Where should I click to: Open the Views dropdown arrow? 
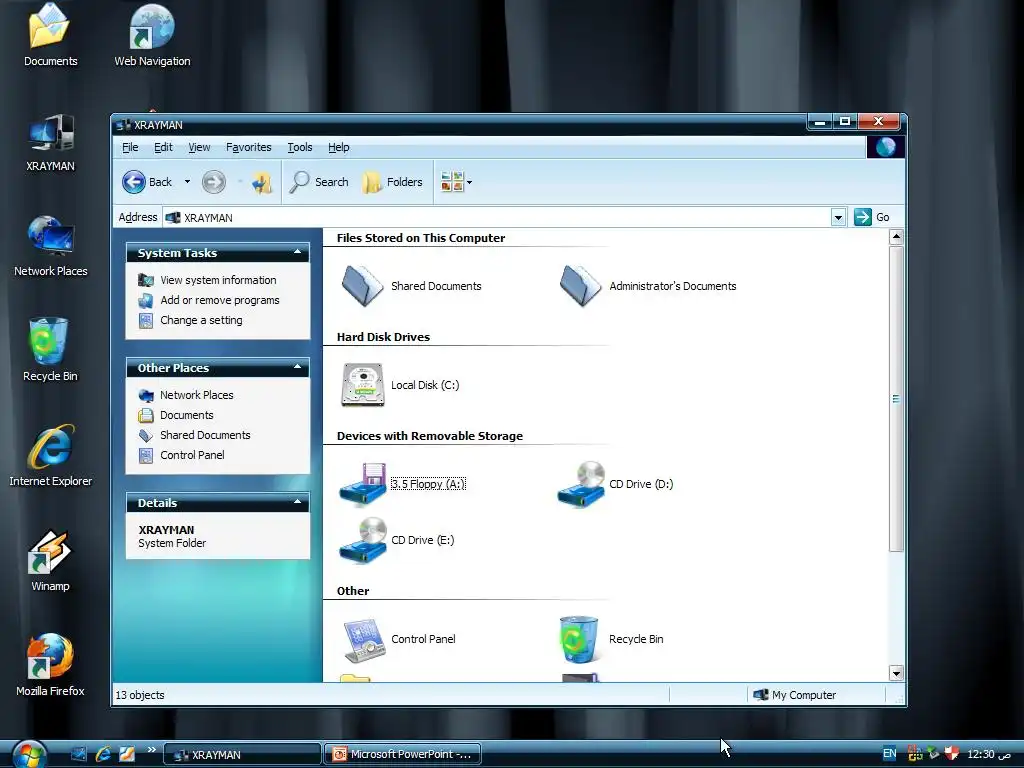(469, 183)
